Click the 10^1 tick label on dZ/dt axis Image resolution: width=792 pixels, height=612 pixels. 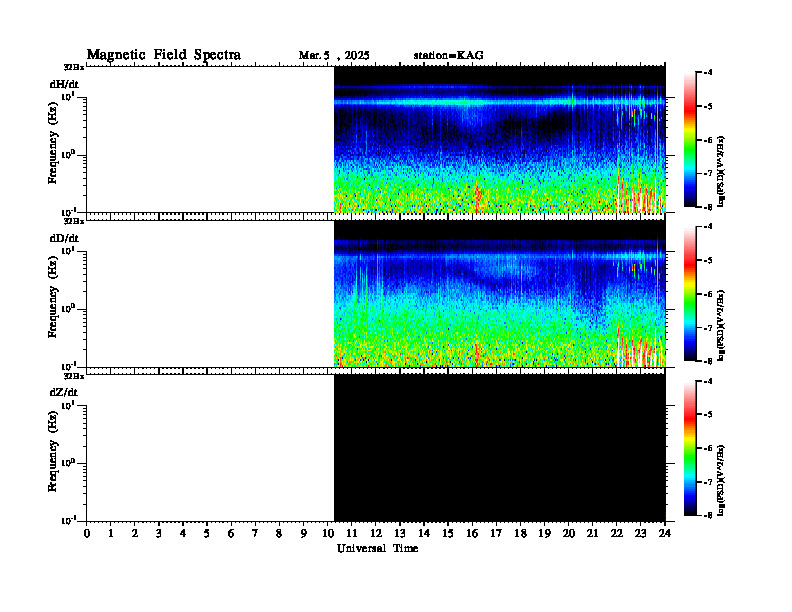[x=68, y=405]
